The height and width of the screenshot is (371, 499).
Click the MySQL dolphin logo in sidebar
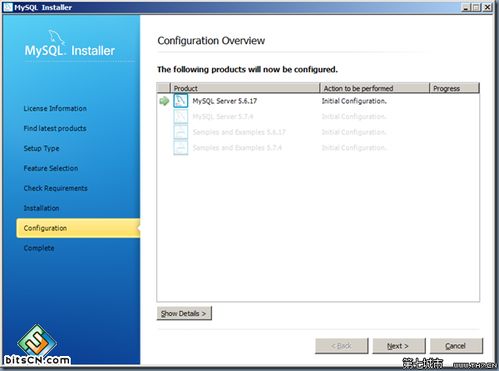click(x=56, y=37)
